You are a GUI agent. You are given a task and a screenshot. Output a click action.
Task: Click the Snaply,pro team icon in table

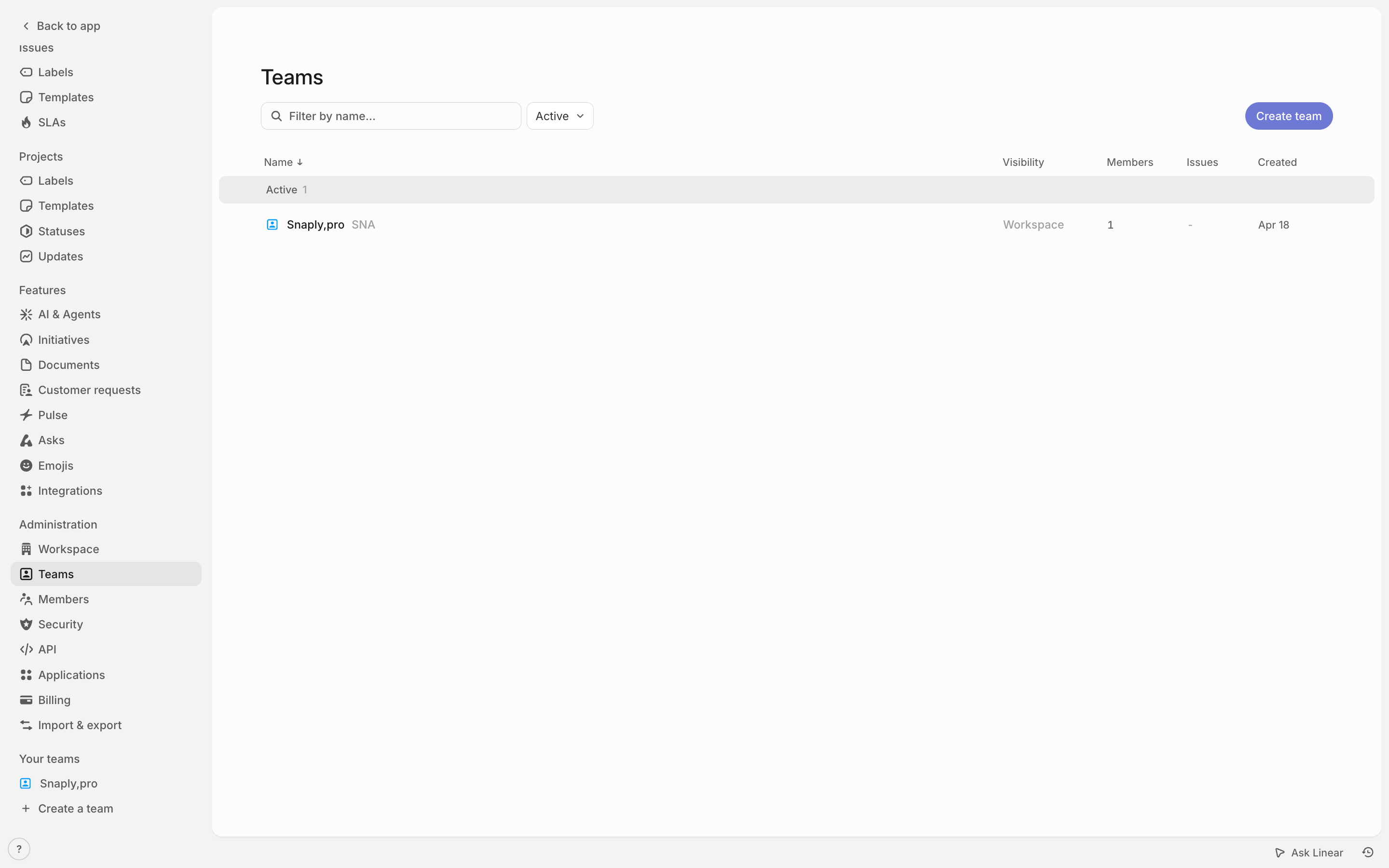[272, 224]
